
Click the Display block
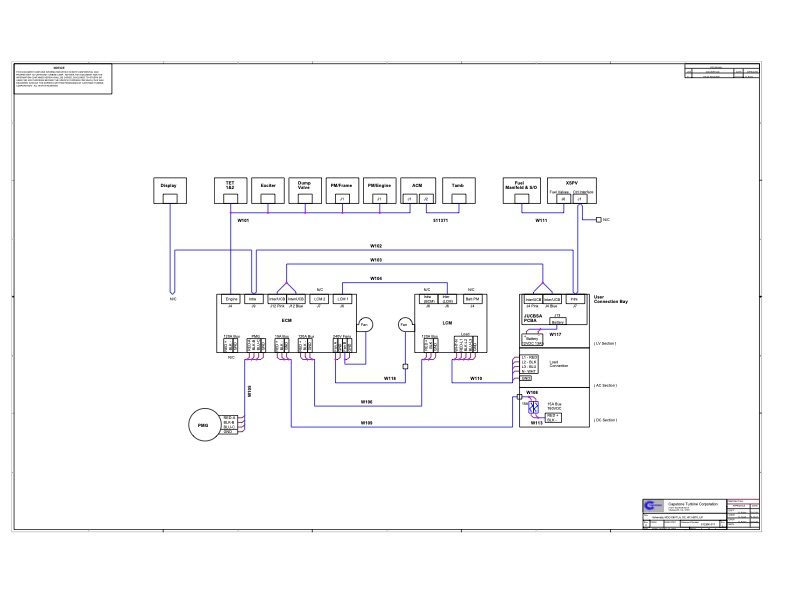tap(170, 190)
